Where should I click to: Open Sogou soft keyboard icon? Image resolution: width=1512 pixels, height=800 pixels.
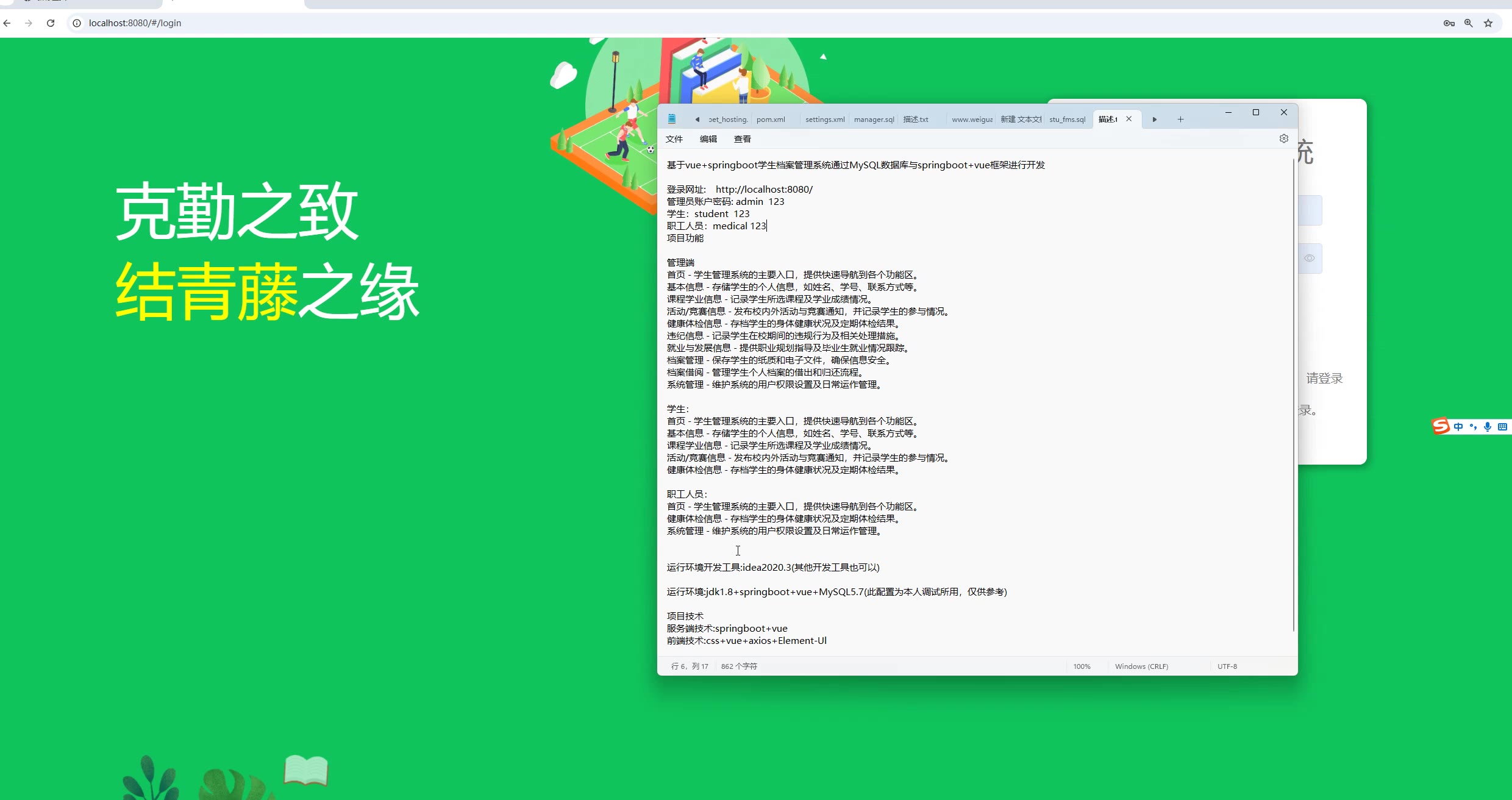pos(1502,427)
